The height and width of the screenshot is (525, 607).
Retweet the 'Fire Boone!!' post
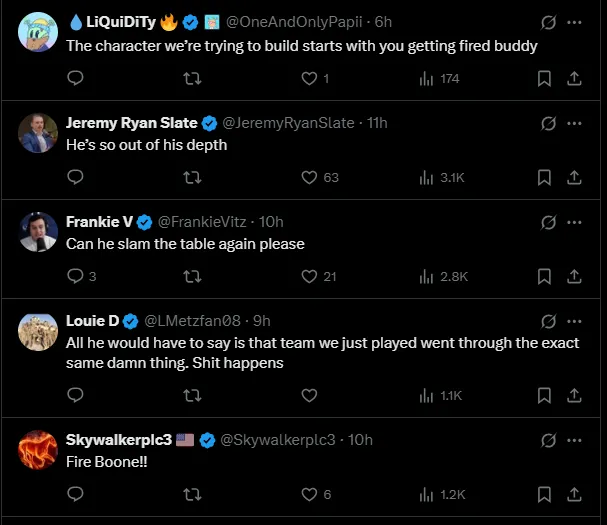click(x=192, y=494)
